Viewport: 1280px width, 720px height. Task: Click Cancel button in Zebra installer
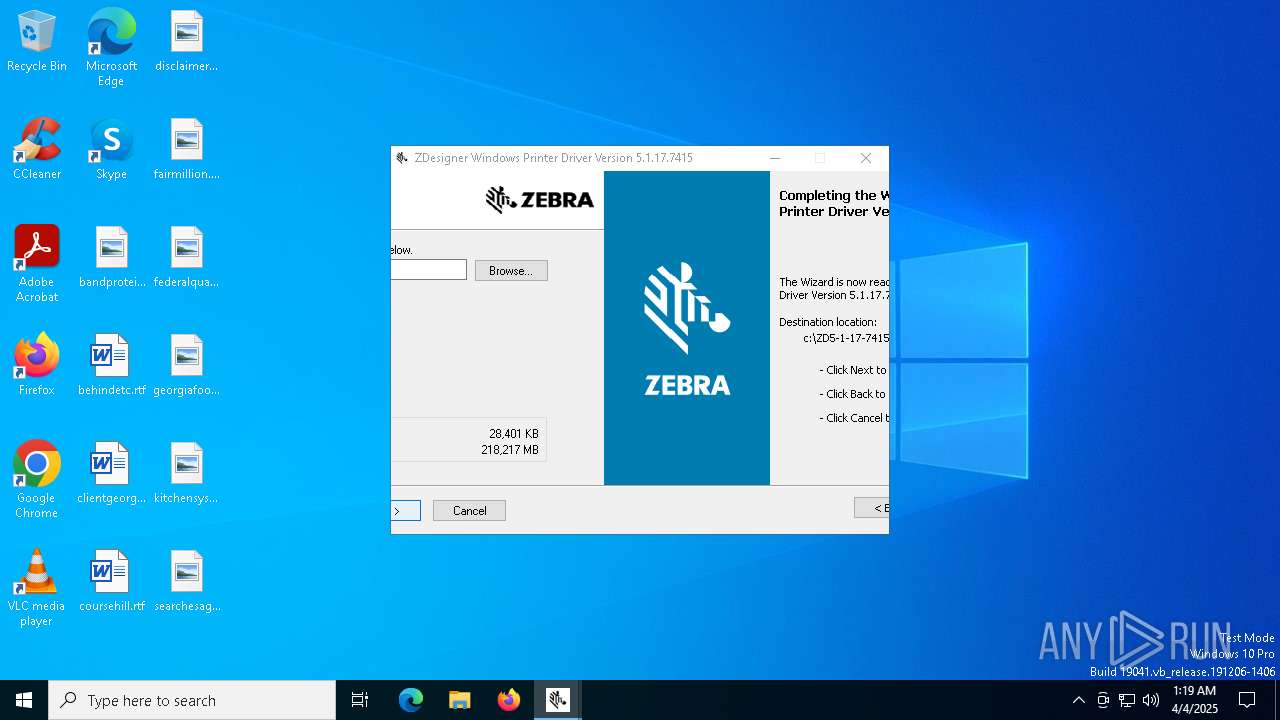(x=469, y=511)
